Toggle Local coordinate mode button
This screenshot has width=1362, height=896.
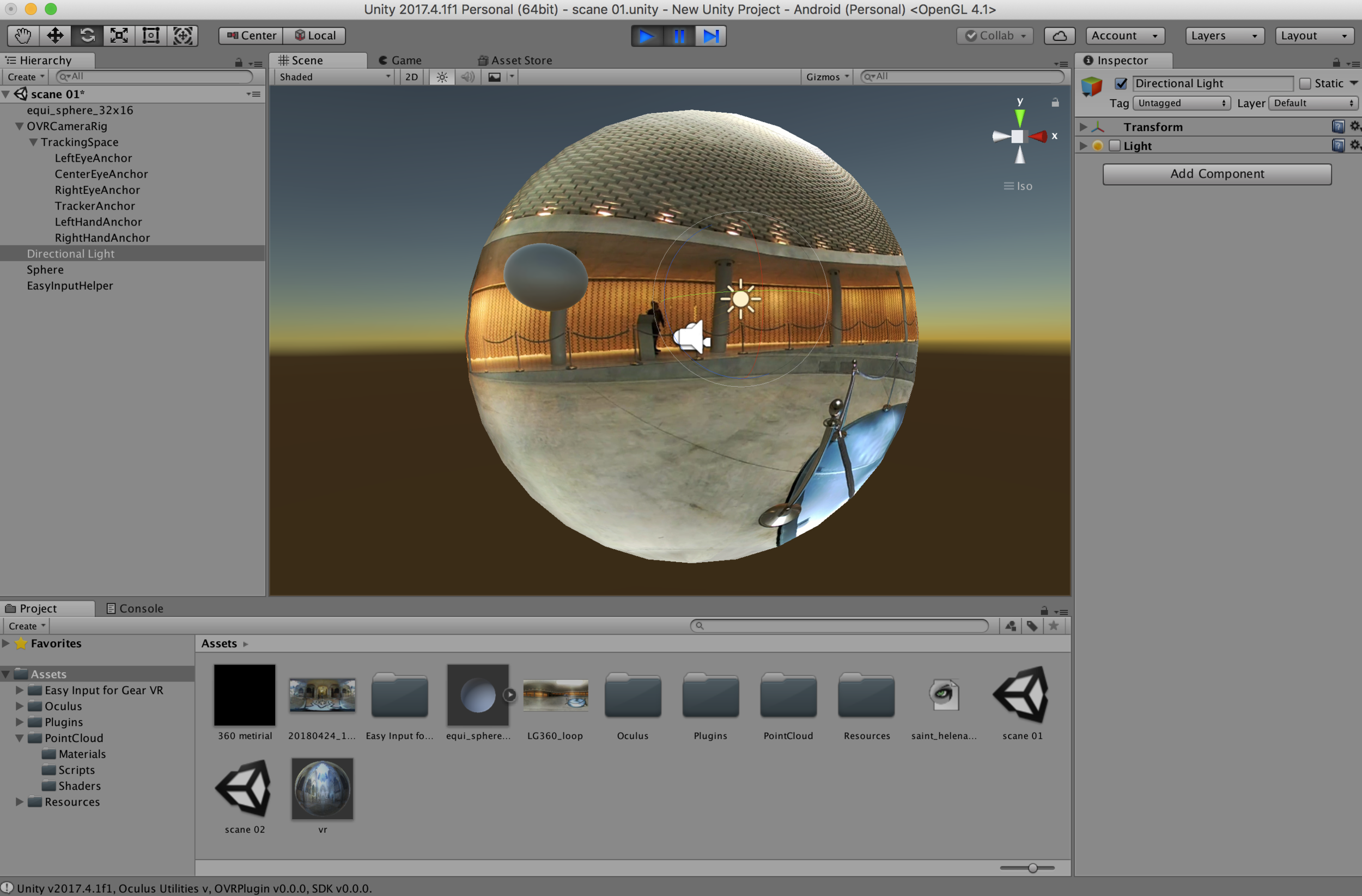pos(315,35)
